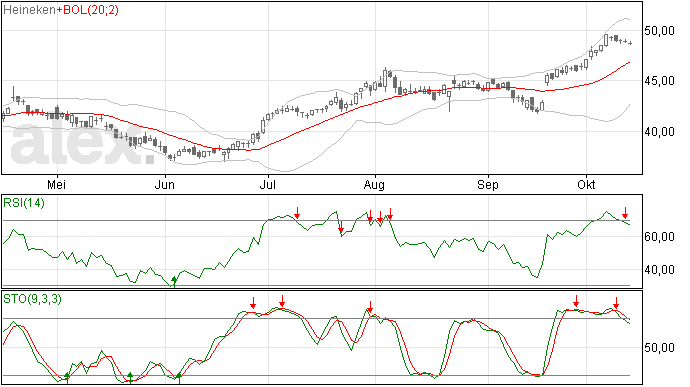Click the 40,00 value on RSI axis
This screenshot has width=690, height=387.
point(659,270)
